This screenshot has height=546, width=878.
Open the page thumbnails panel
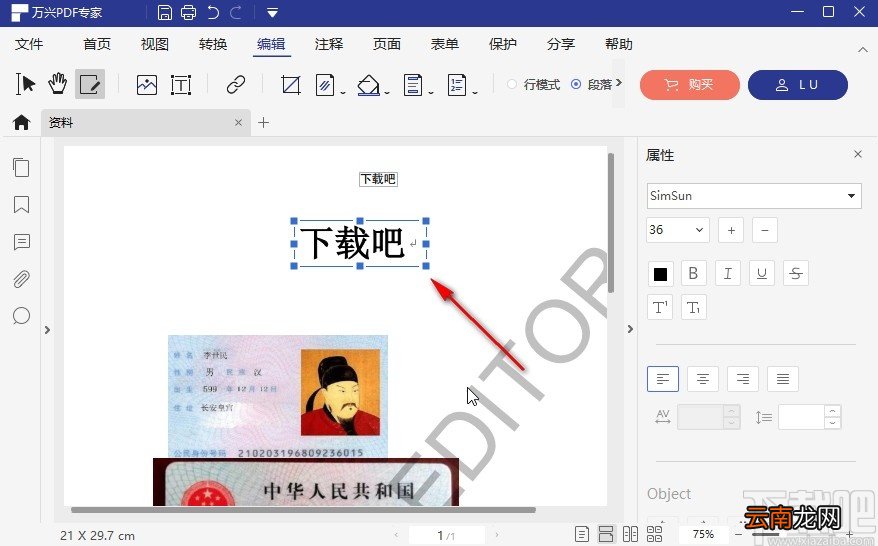coord(21,167)
